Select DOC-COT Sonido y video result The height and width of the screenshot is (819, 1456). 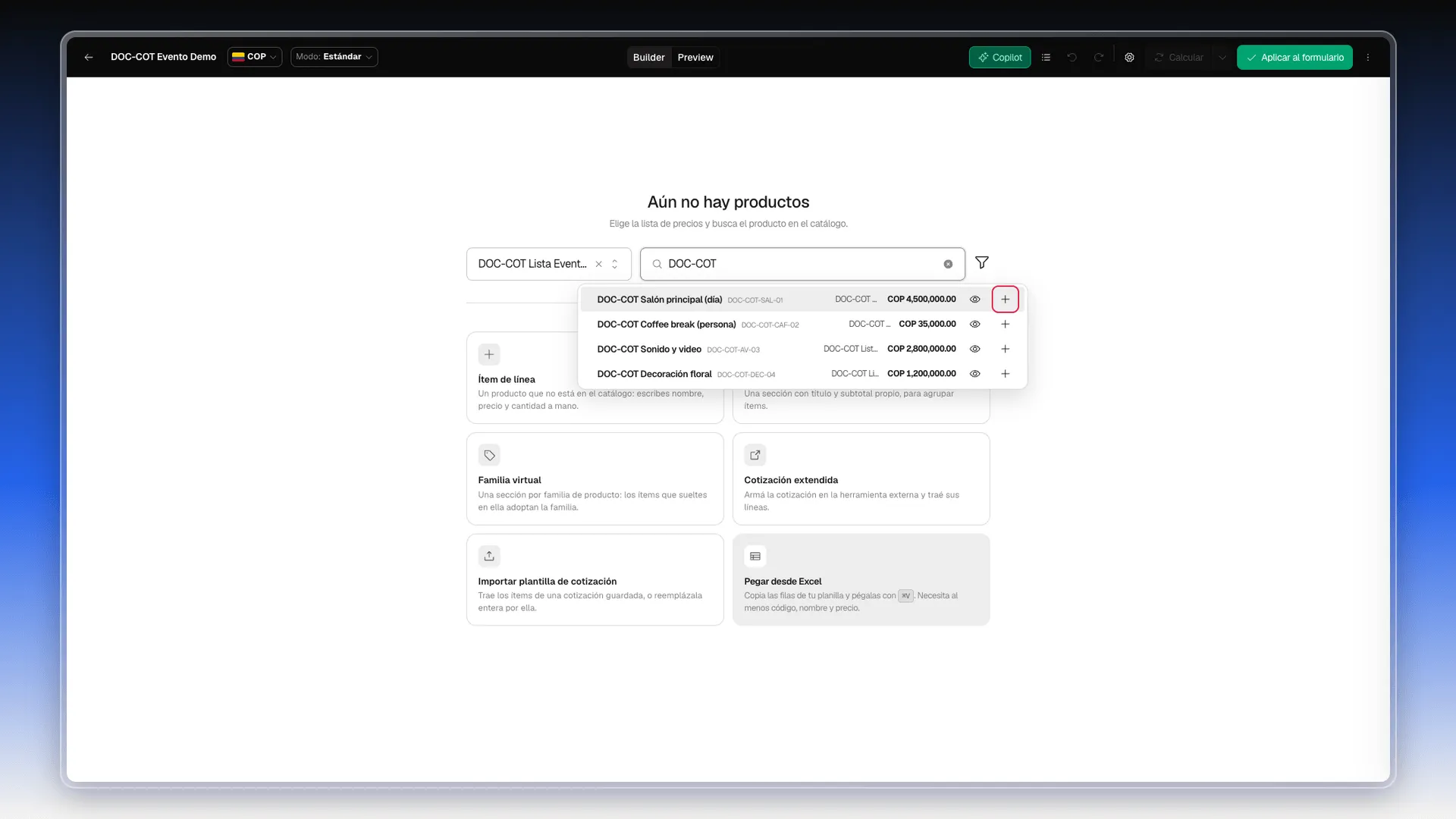point(802,349)
